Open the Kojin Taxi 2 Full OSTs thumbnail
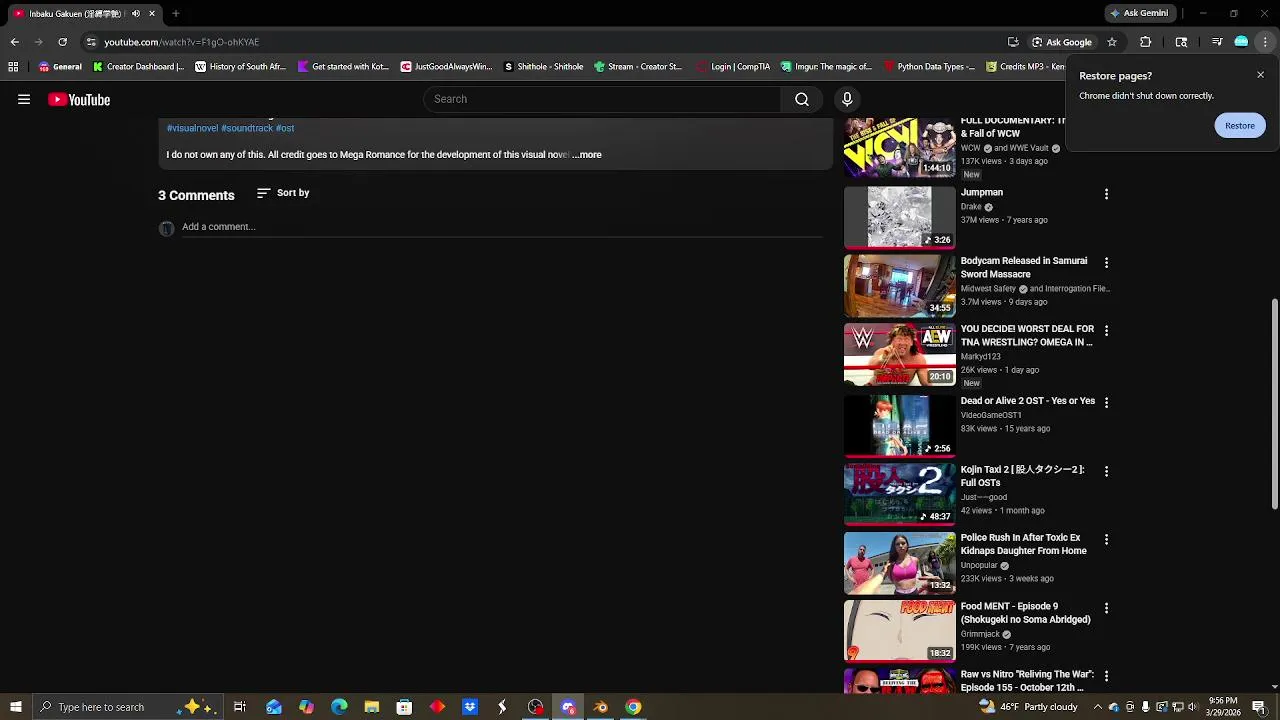1280x720 pixels. click(x=900, y=494)
